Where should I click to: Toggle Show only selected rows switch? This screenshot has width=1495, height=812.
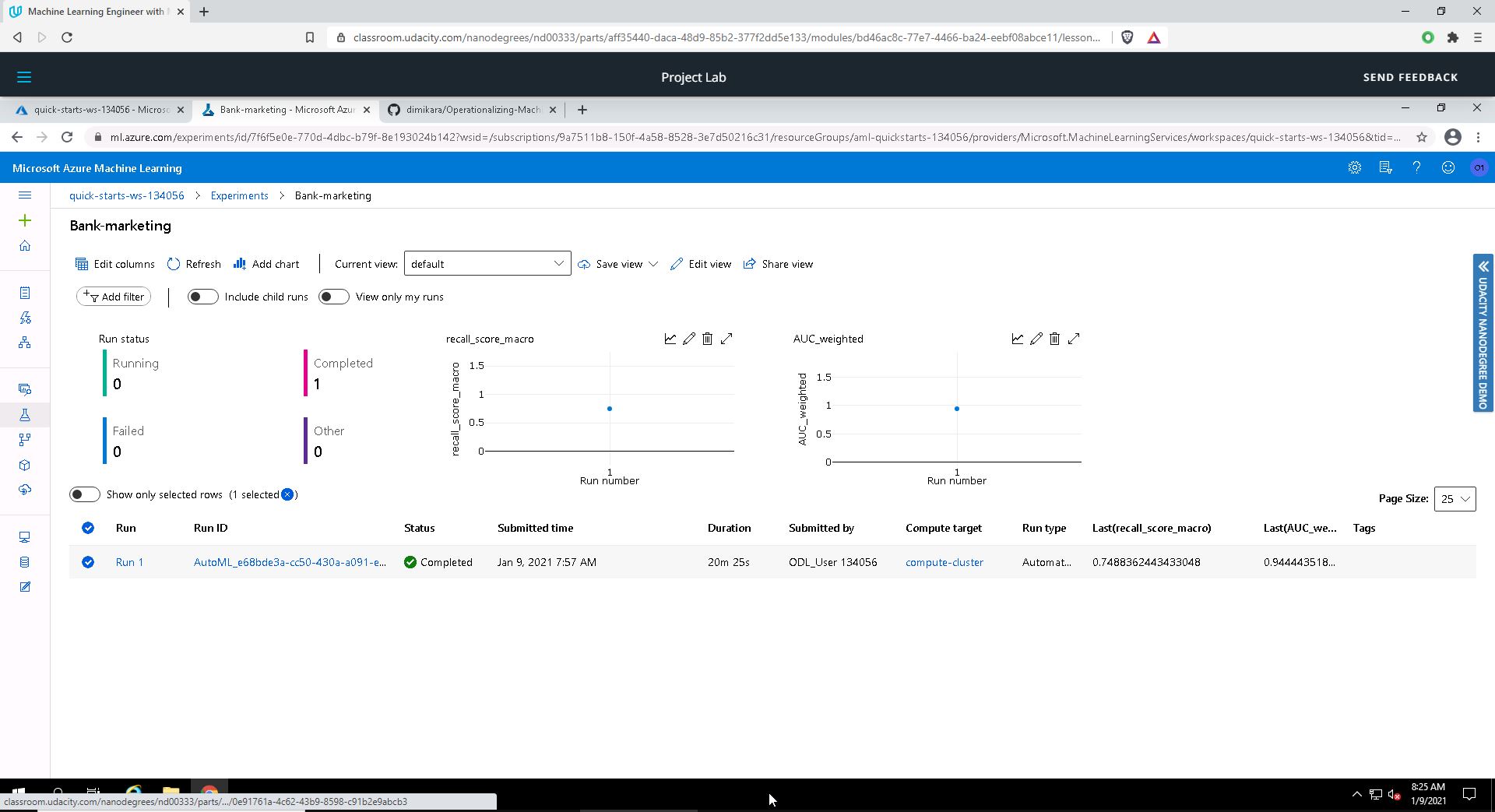pyautogui.click(x=84, y=494)
